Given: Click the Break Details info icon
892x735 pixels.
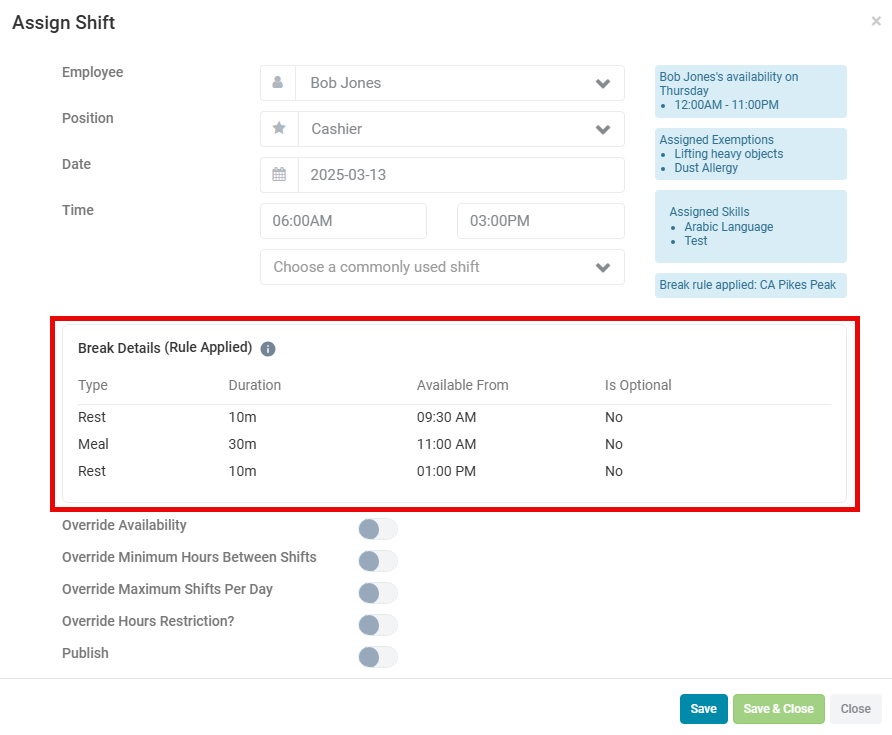Looking at the screenshot, I should coord(268,349).
